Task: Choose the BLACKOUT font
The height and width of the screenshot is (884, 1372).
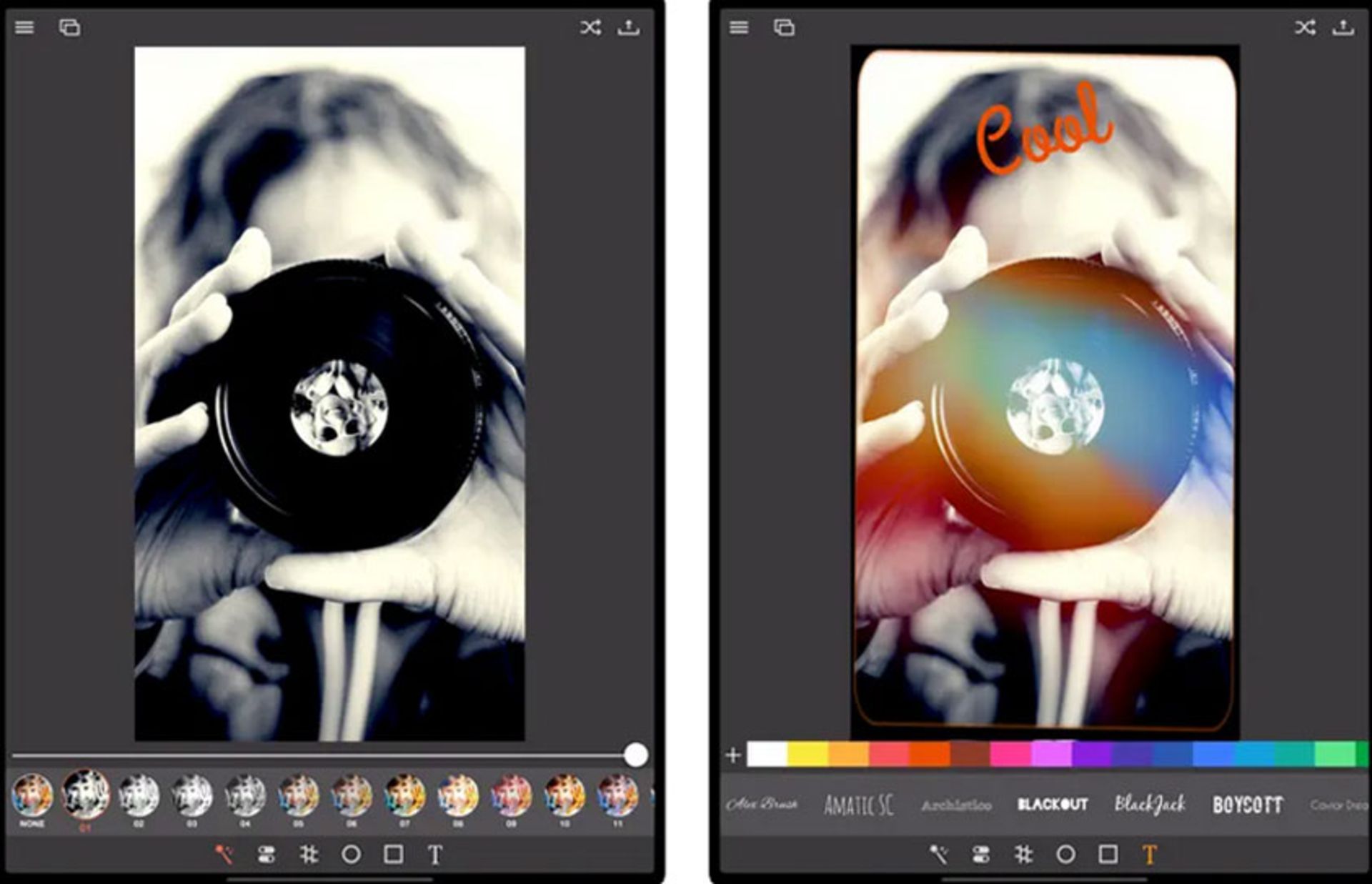Action: tap(1052, 805)
